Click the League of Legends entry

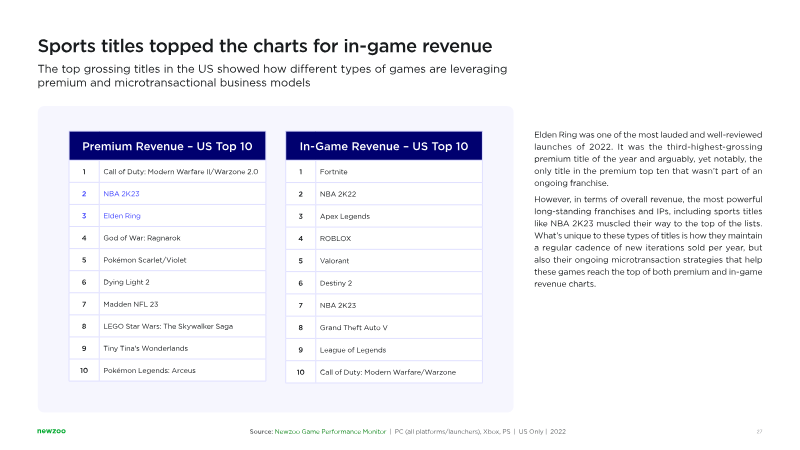[x=351, y=348]
